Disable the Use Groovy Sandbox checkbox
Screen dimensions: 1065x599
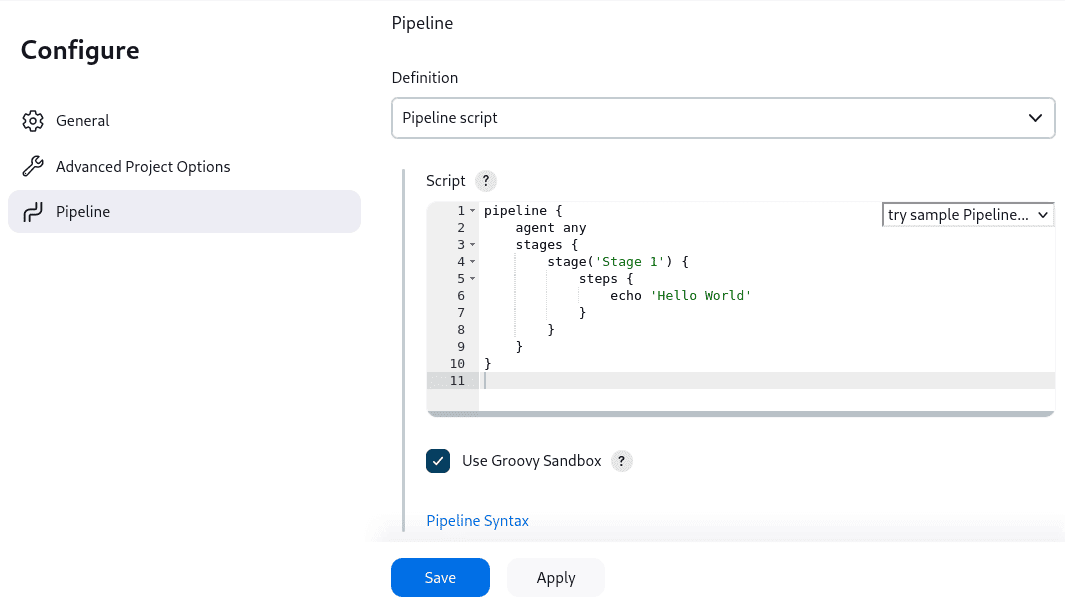pos(438,461)
